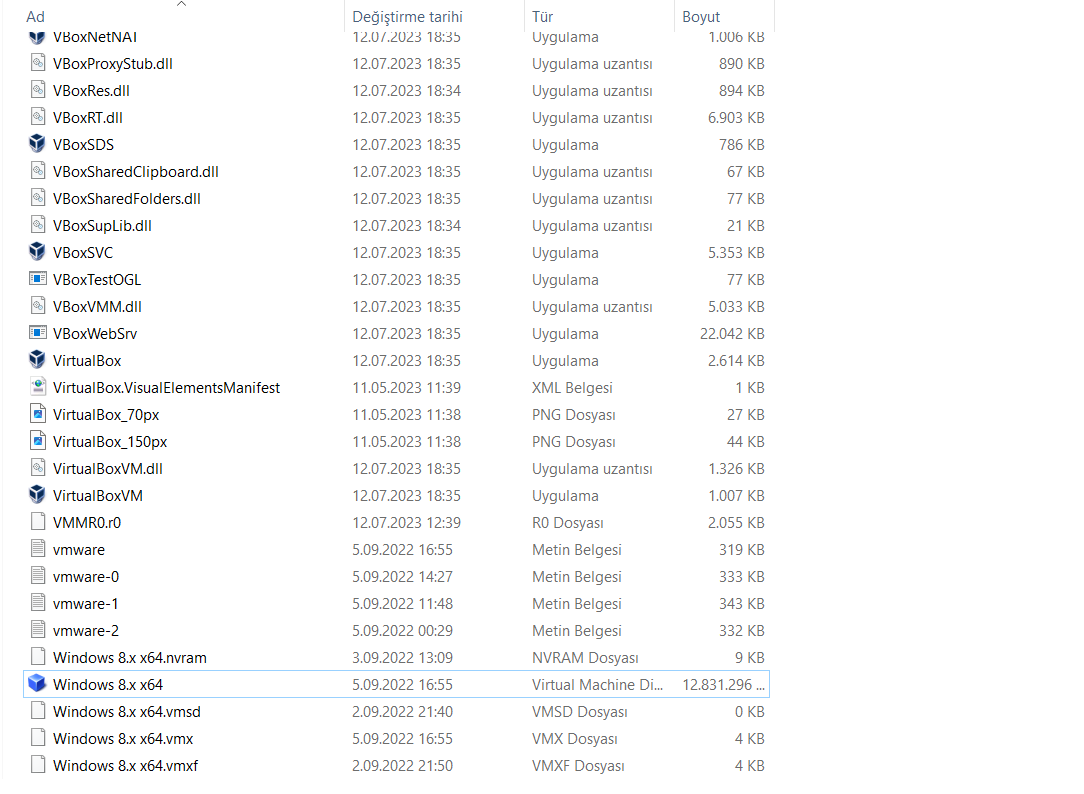Click the NVRAM Dosyası type cell
Screen dimensions: 1084x794
click(x=585, y=657)
